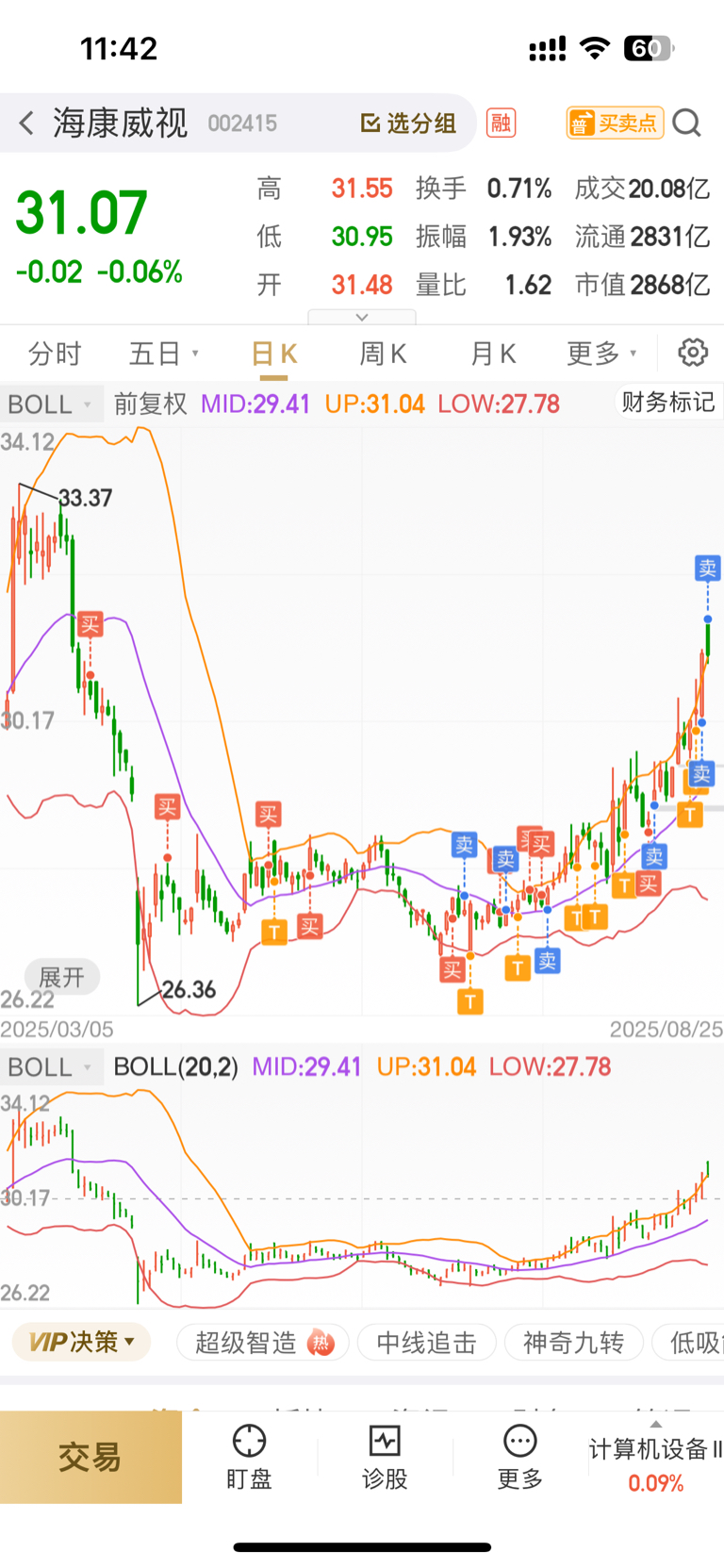Select 中线追击 indicator chip

pyautogui.click(x=426, y=1343)
